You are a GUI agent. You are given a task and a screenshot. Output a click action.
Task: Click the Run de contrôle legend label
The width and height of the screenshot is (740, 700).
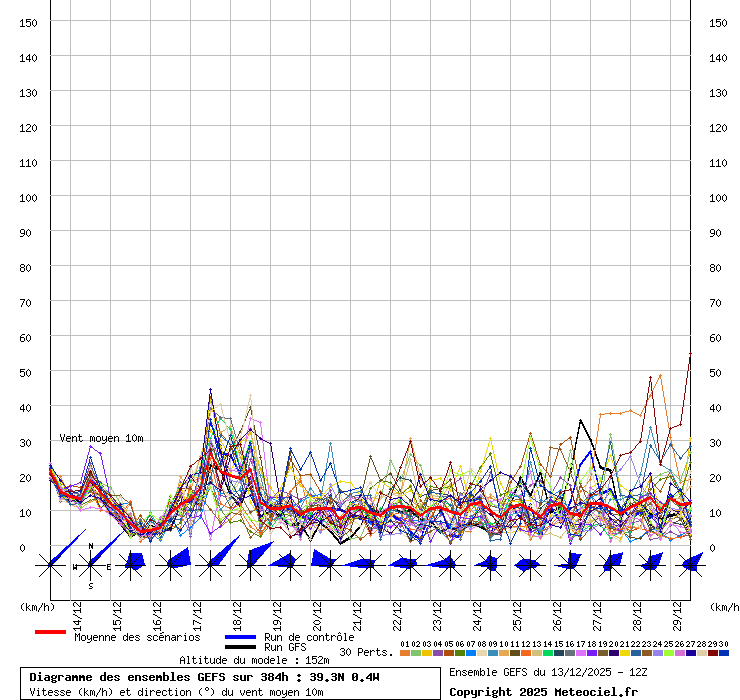309,637
